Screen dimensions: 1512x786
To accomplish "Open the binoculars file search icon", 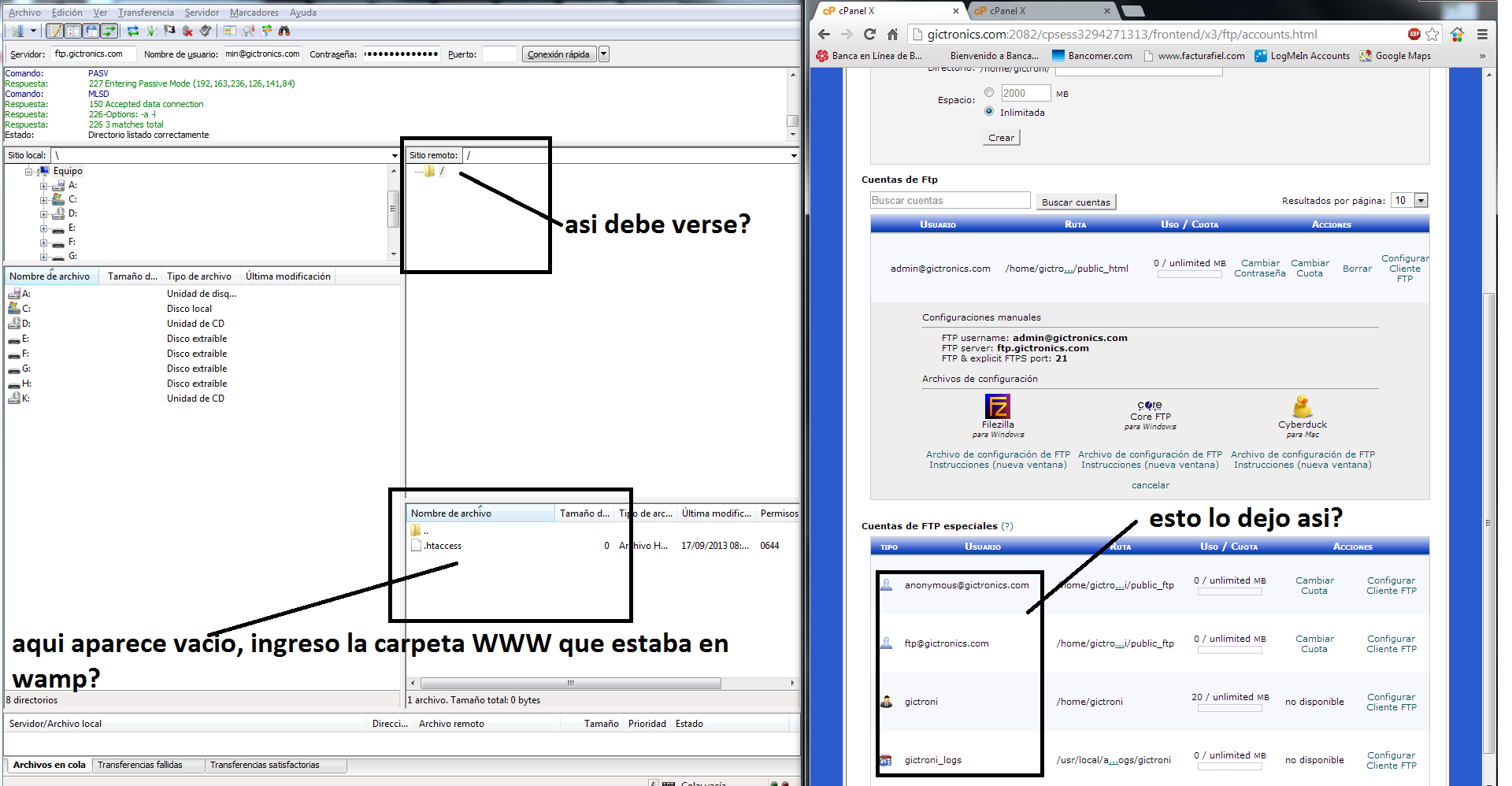I will point(284,31).
